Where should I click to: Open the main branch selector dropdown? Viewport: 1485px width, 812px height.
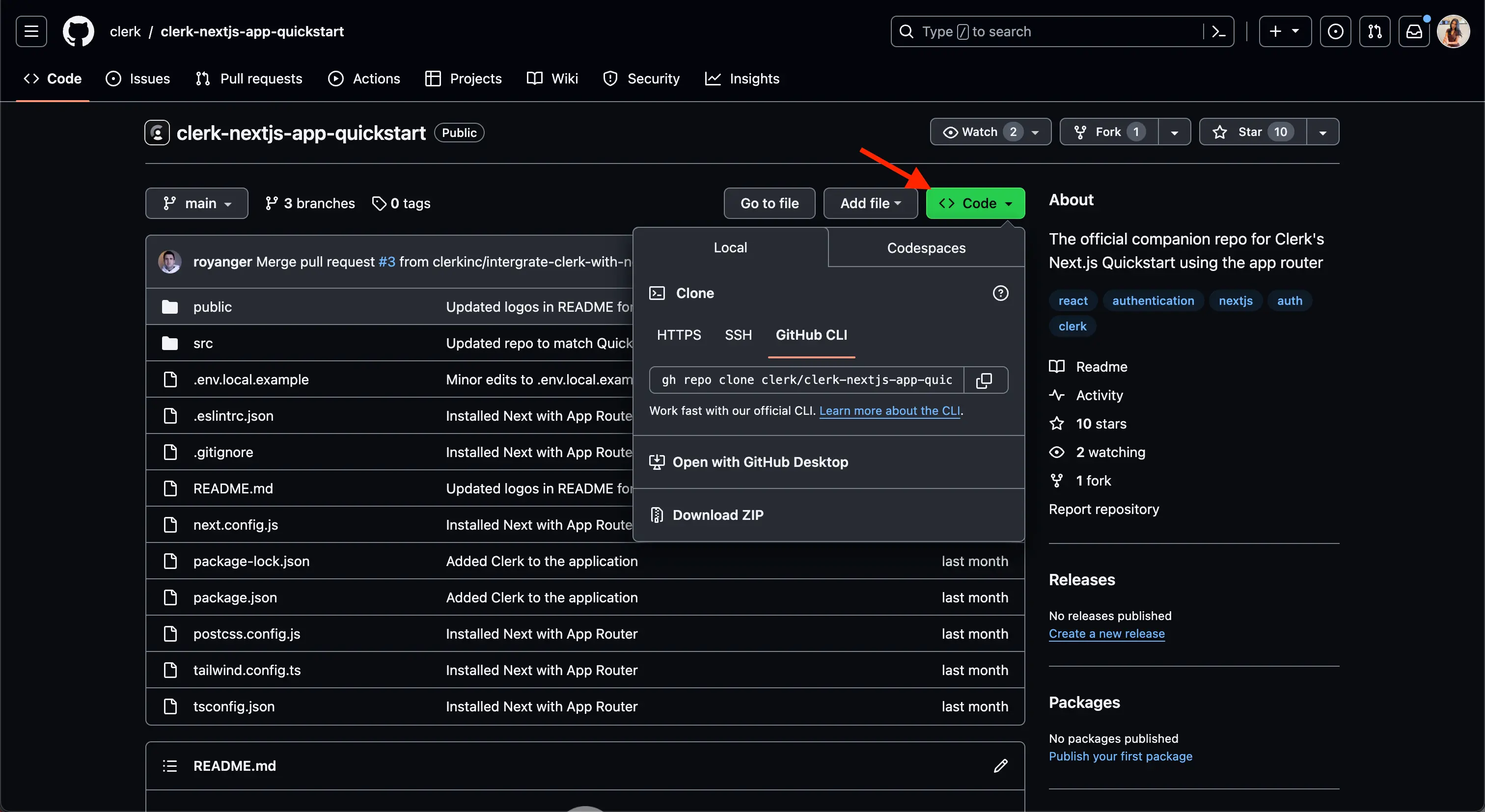tap(196, 203)
